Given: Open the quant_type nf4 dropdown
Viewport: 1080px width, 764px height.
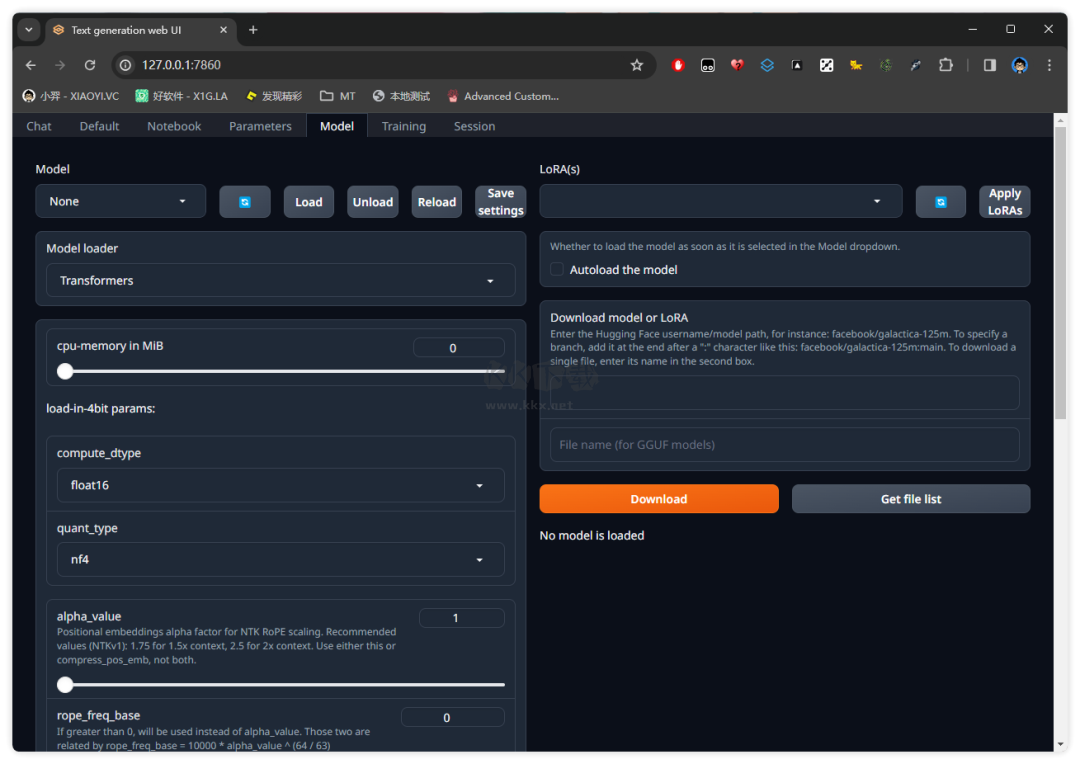Looking at the screenshot, I should pos(280,560).
